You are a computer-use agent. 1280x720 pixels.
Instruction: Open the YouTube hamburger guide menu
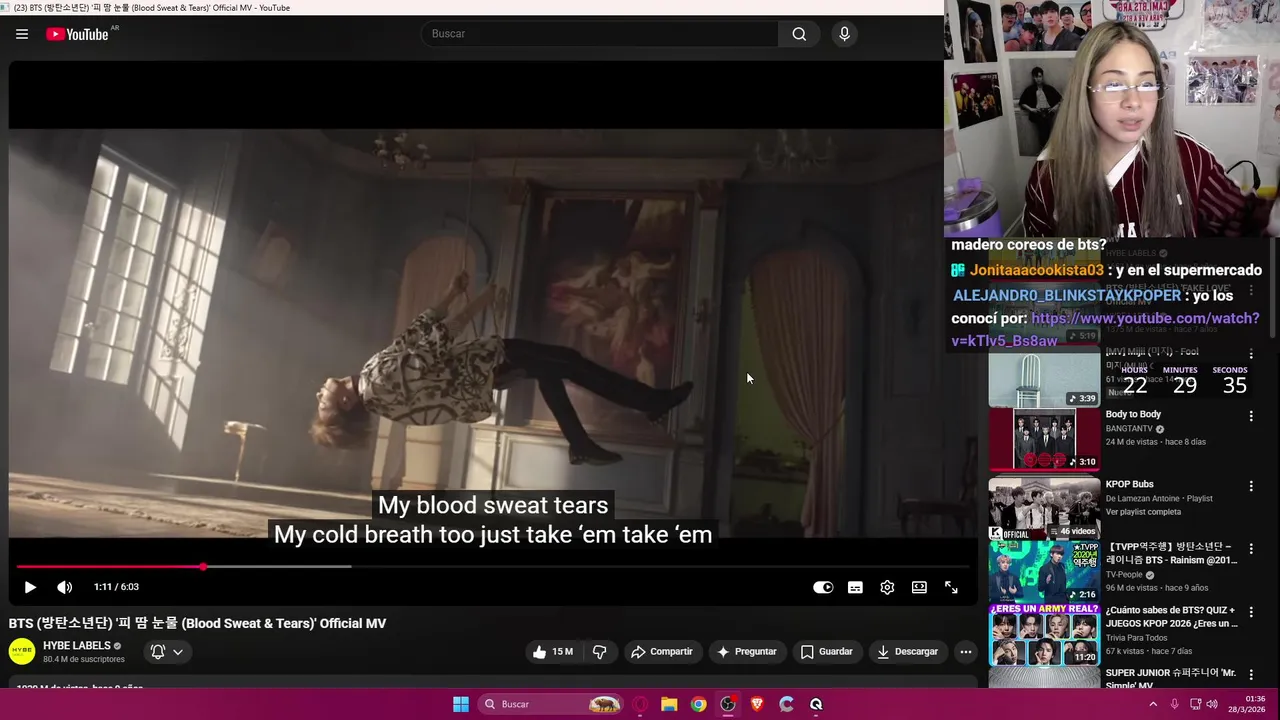(22, 34)
